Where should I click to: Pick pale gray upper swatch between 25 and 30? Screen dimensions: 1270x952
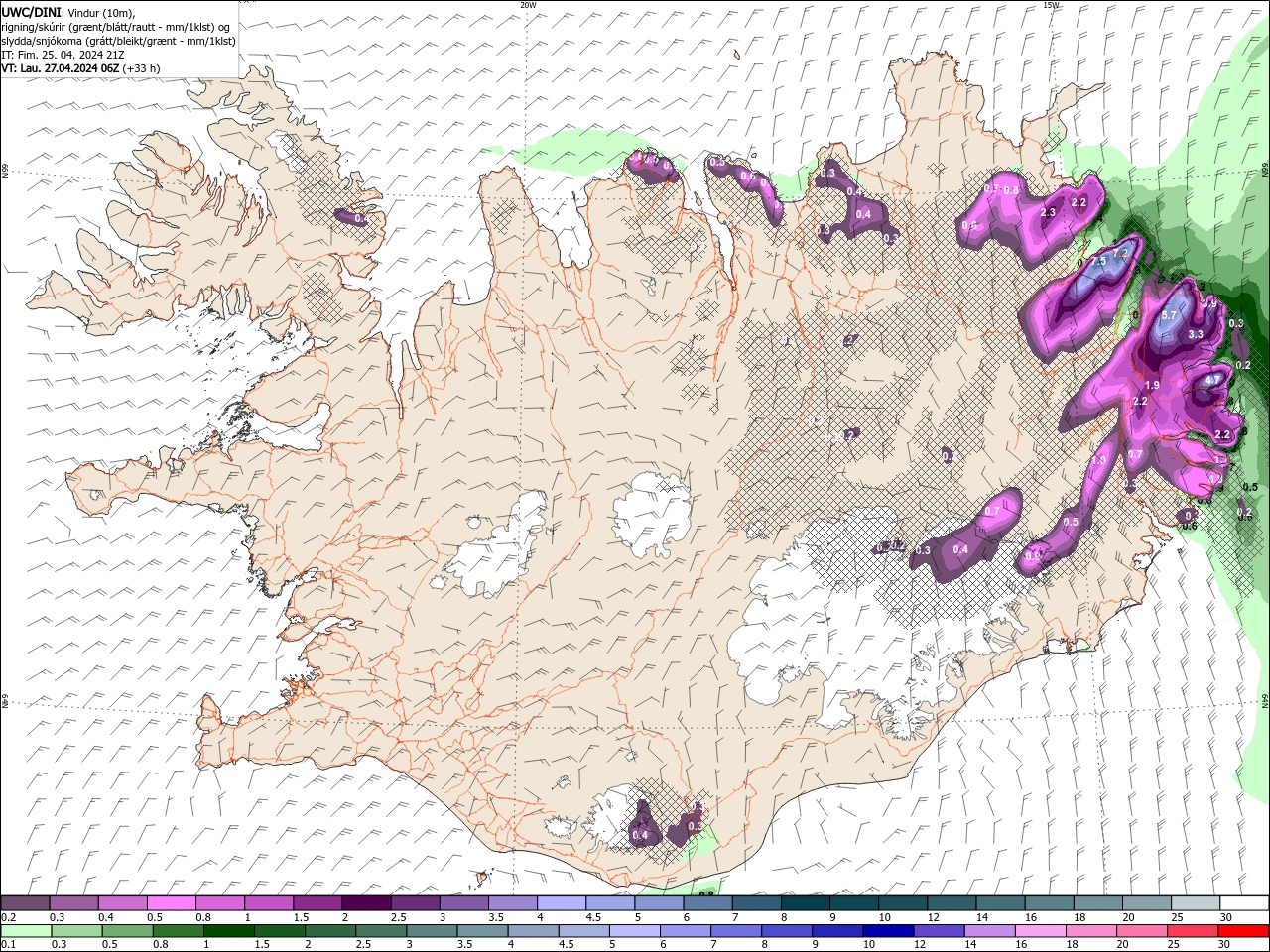pos(1194,903)
